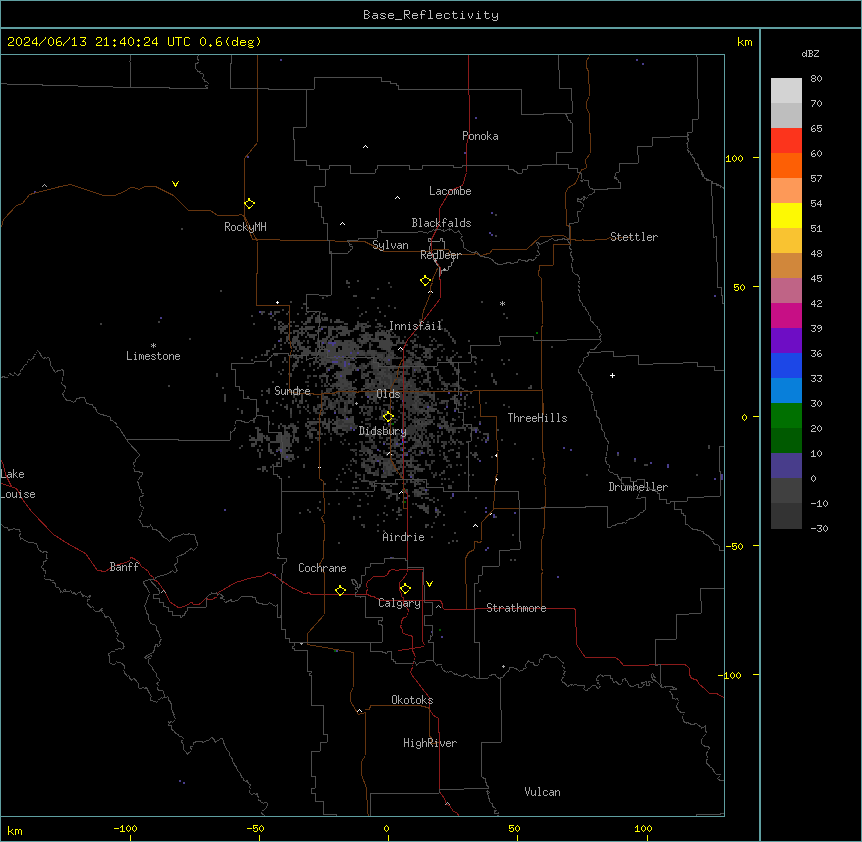Click the white asterisk above Limestone
Screen dimensions: 862x842
coord(153,346)
